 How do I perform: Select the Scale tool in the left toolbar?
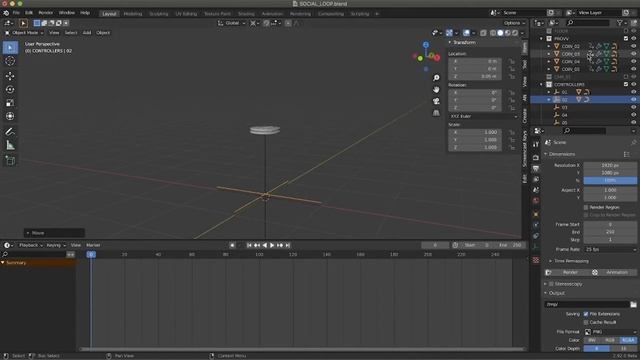pos(10,103)
